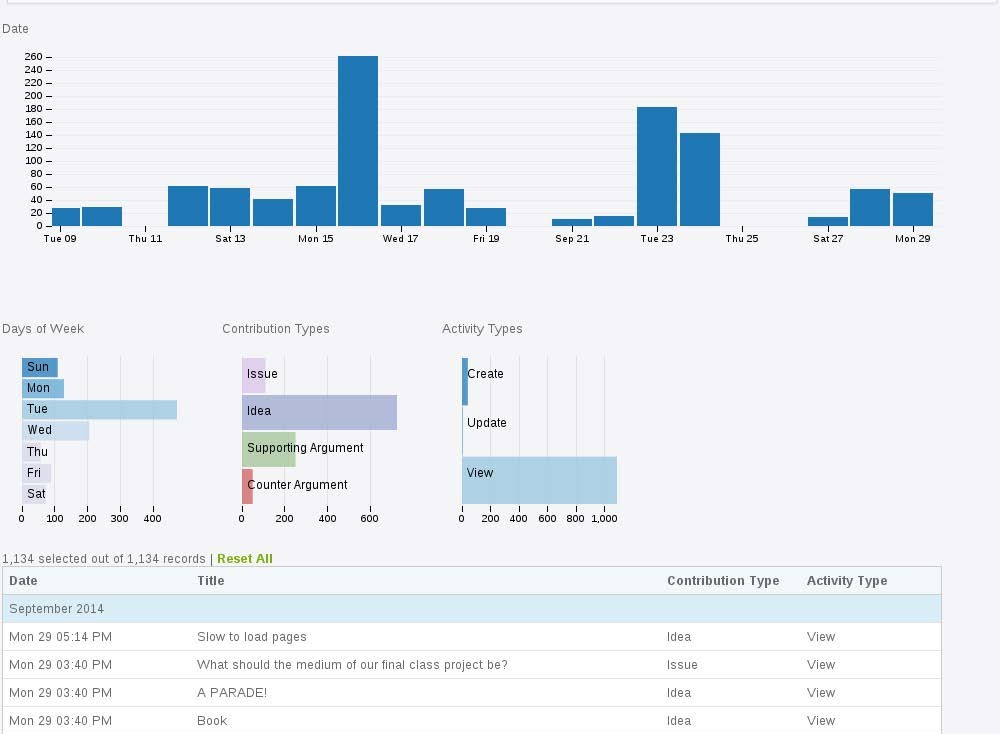Image resolution: width=1000 pixels, height=734 pixels.
Task: Filter by the Idea contribution type bar
Action: pyautogui.click(x=320, y=411)
